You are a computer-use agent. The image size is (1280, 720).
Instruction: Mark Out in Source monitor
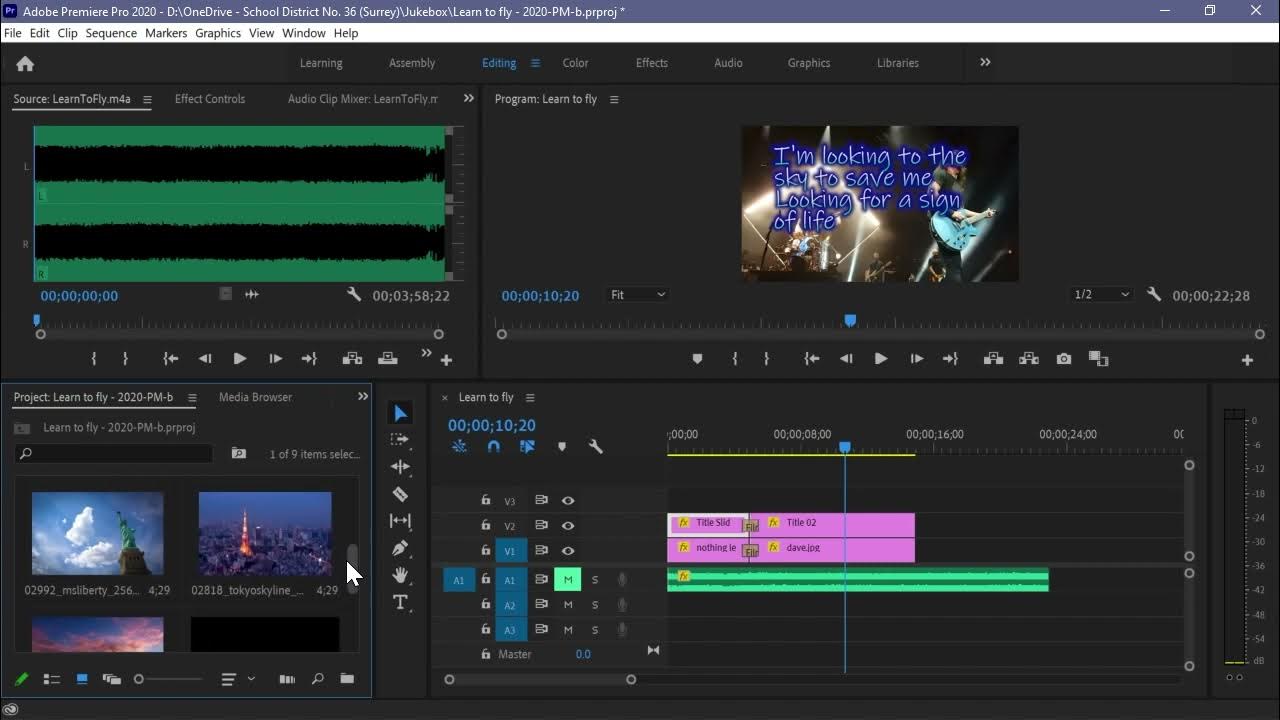point(125,359)
